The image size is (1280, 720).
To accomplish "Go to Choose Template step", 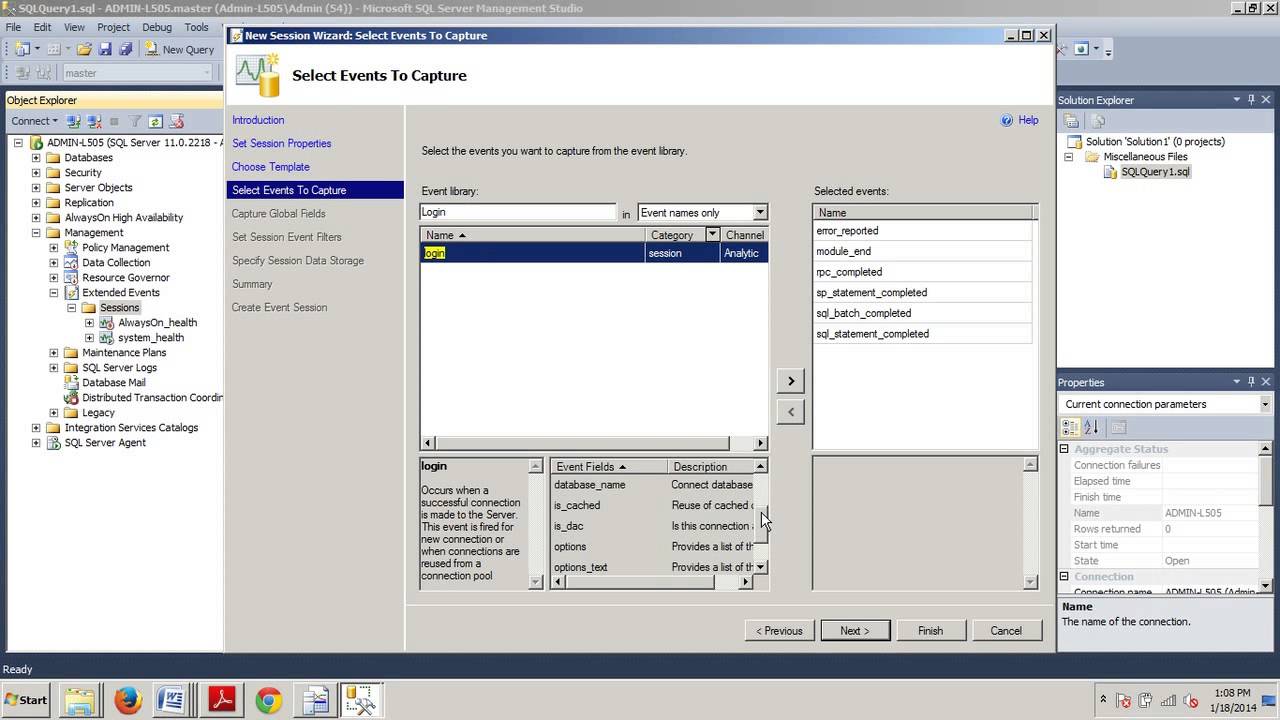I will click(x=271, y=167).
